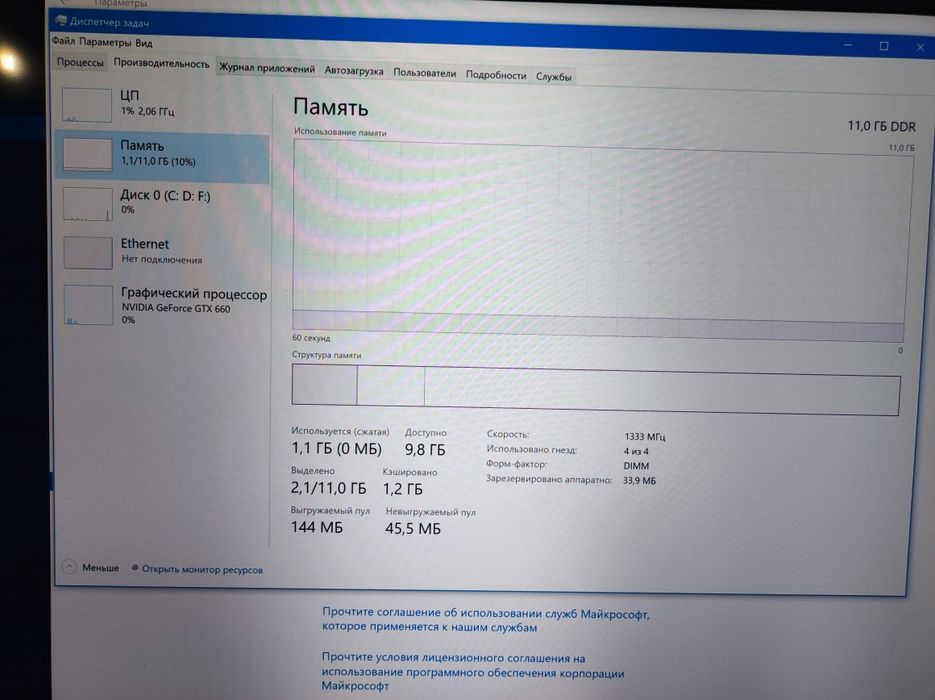Click the 4 из 4 slots value
The width and height of the screenshot is (935, 700).
point(636,451)
